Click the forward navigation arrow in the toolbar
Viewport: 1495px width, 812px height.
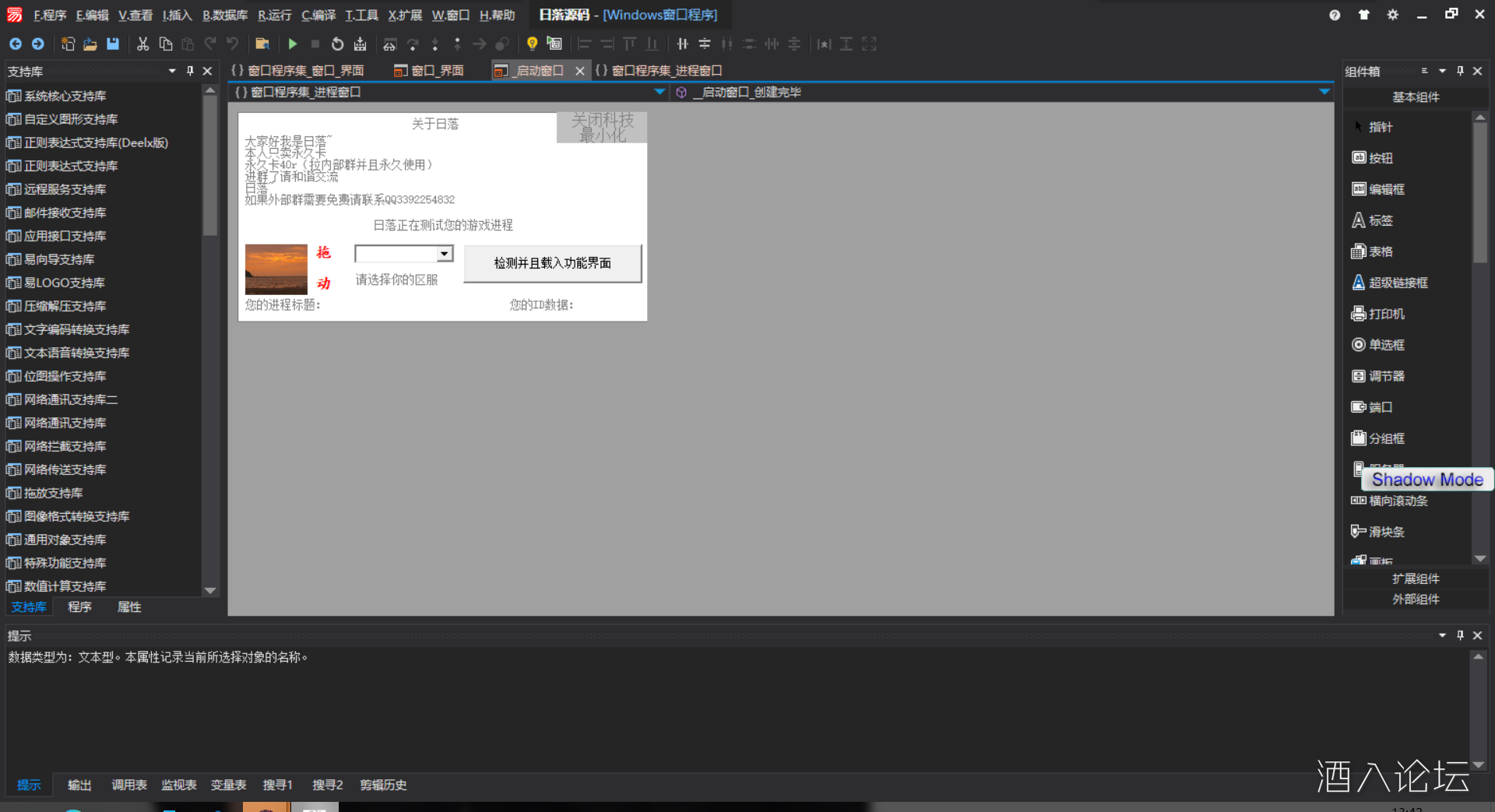(37, 44)
